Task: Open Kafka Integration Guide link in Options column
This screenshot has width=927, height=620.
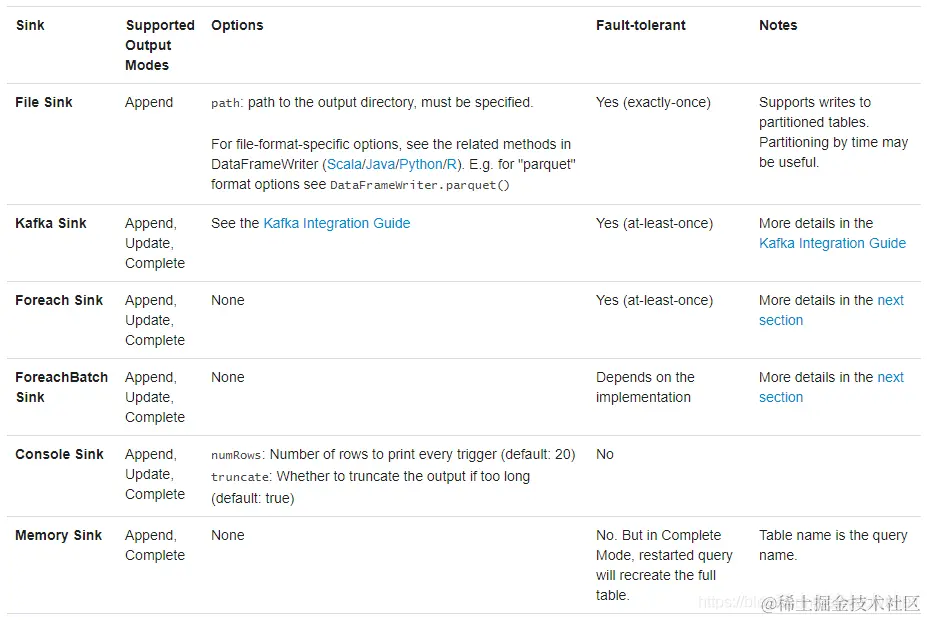Action: click(336, 223)
